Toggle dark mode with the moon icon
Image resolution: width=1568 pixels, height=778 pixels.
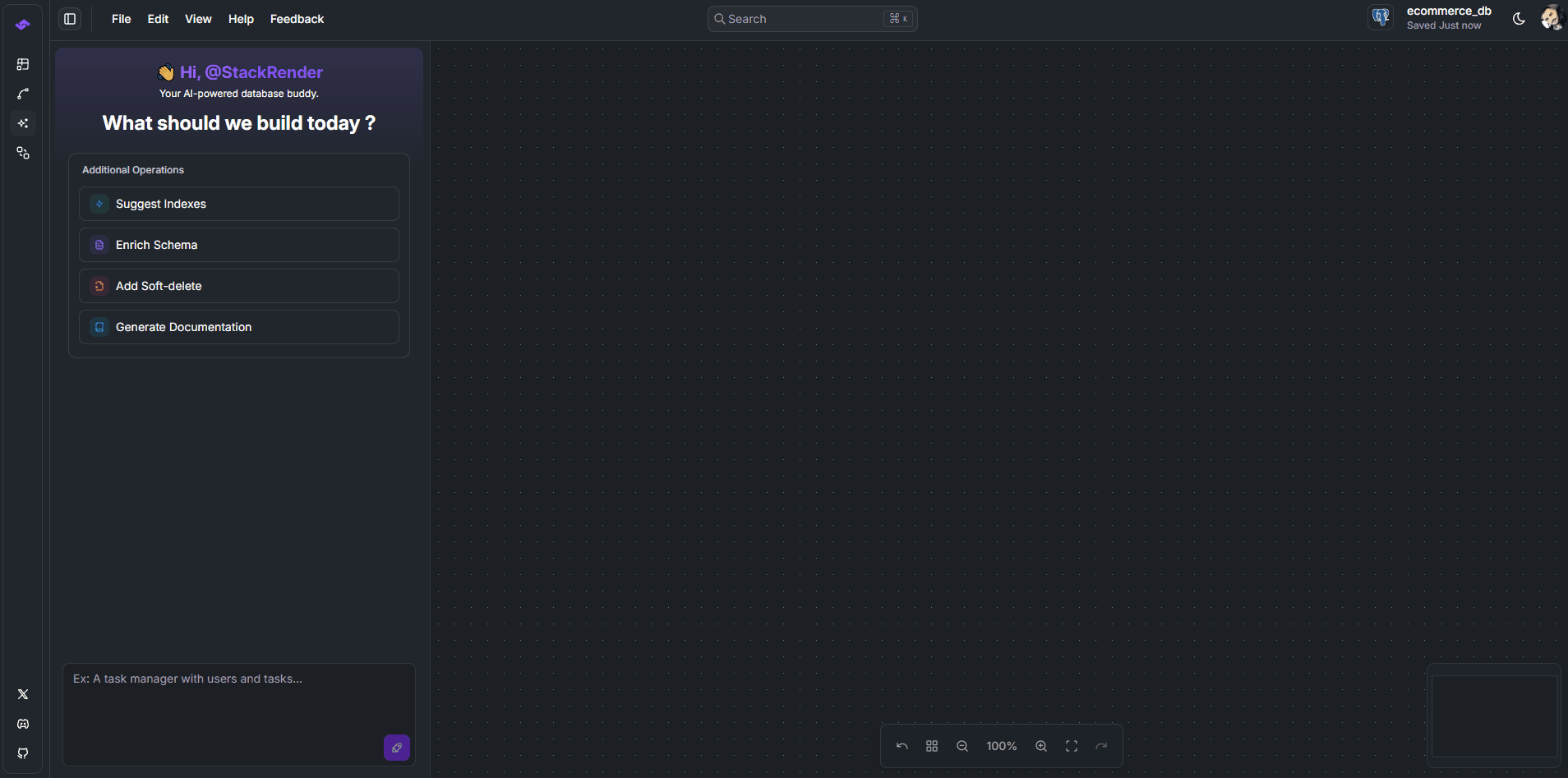1516,18
